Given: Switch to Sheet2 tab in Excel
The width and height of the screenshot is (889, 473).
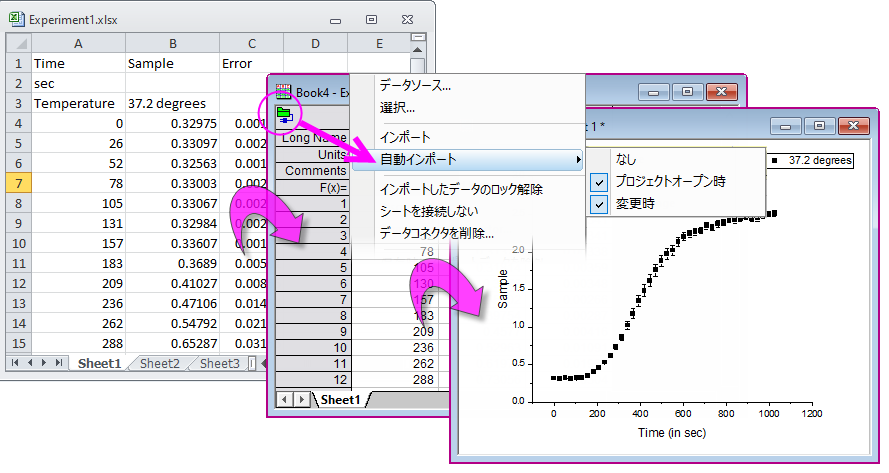Looking at the screenshot, I should coord(159,364).
